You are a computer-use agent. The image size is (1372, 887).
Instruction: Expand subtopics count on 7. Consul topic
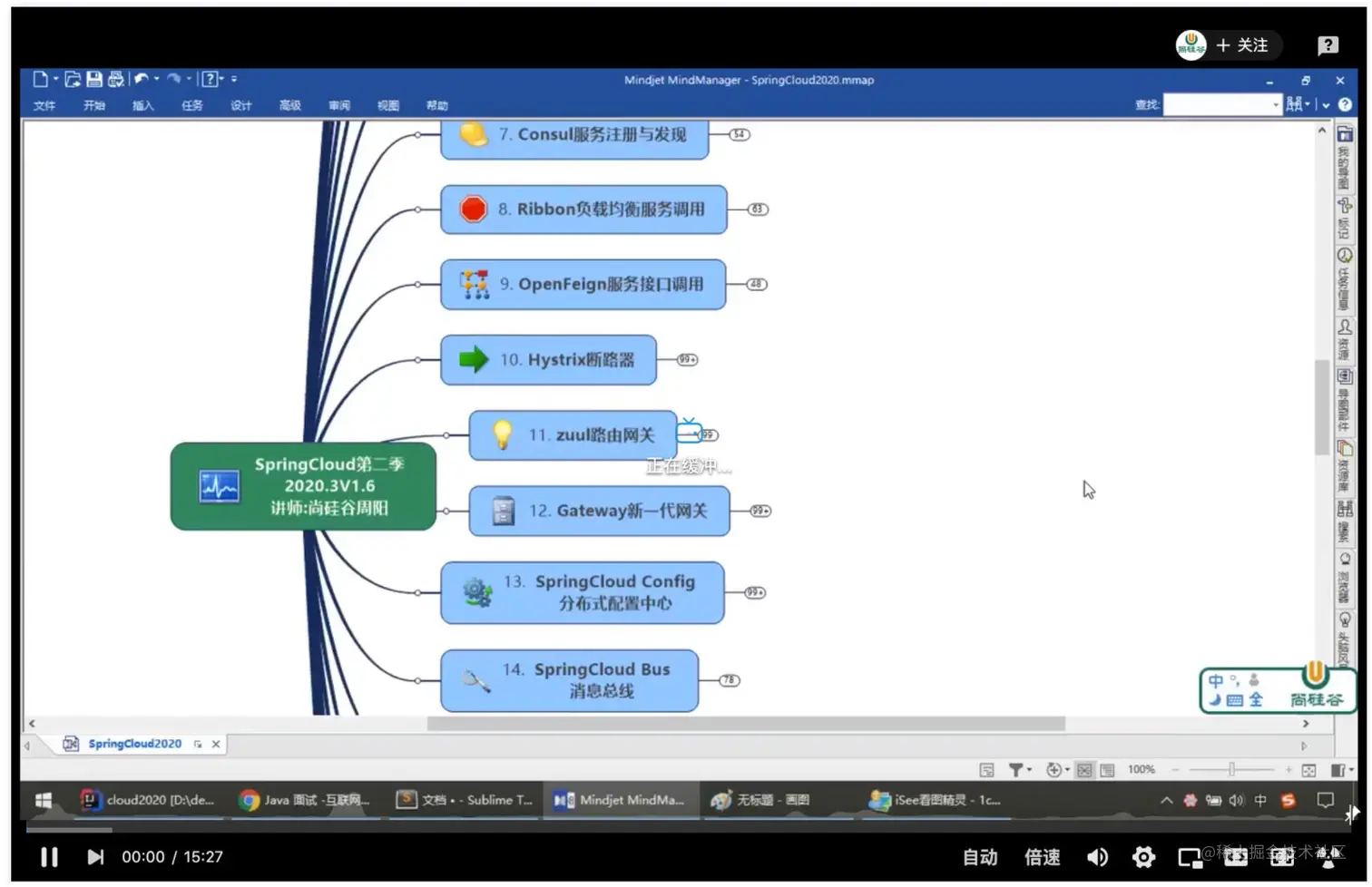(740, 134)
